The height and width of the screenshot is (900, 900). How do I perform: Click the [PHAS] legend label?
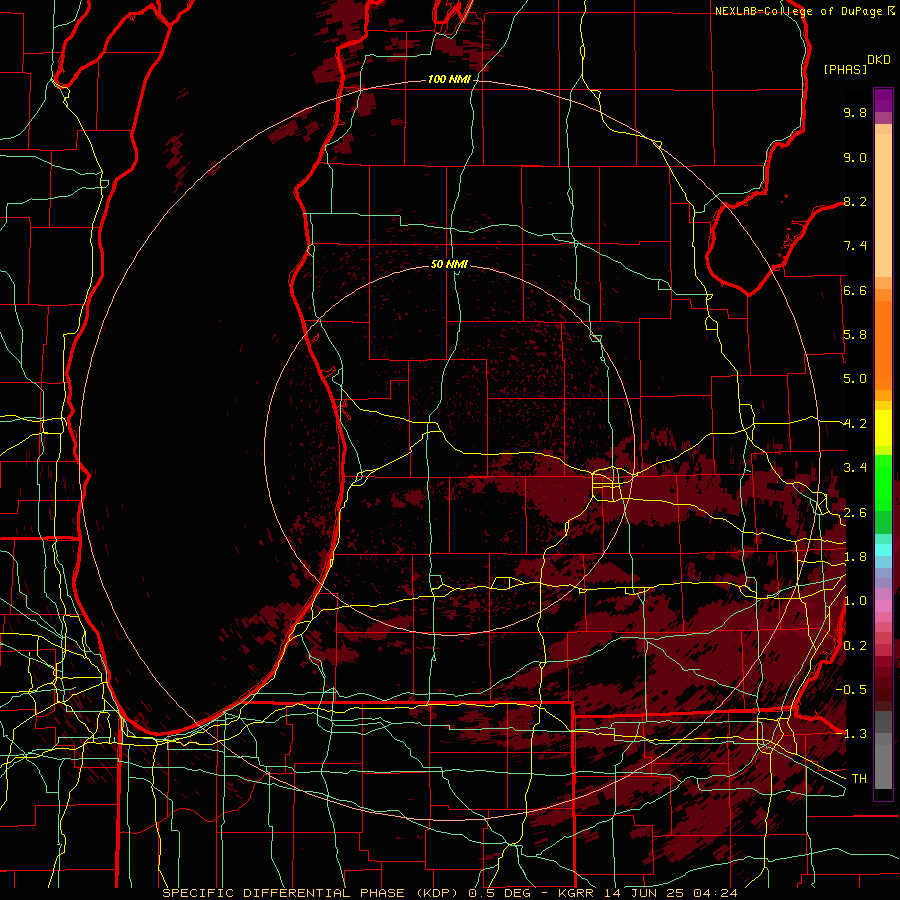click(x=845, y=69)
